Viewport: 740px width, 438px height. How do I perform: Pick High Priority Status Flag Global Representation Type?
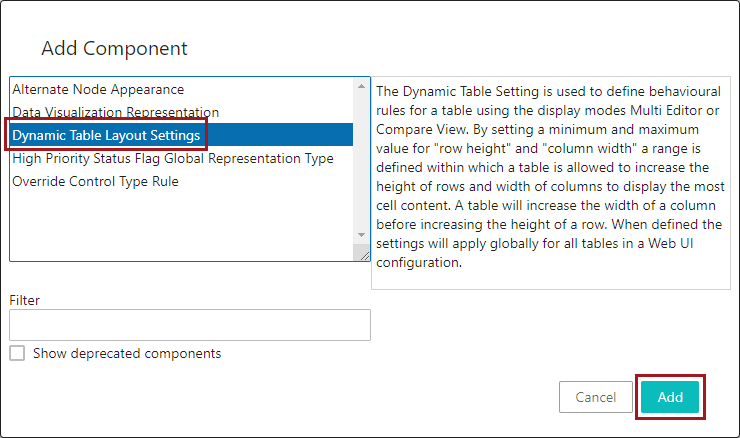click(x=173, y=158)
